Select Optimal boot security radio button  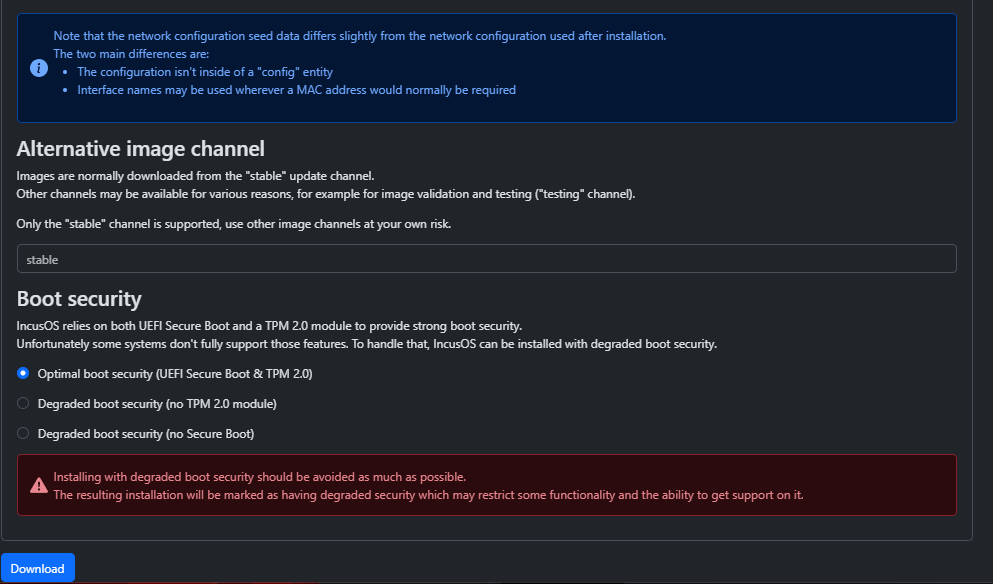coord(23,373)
